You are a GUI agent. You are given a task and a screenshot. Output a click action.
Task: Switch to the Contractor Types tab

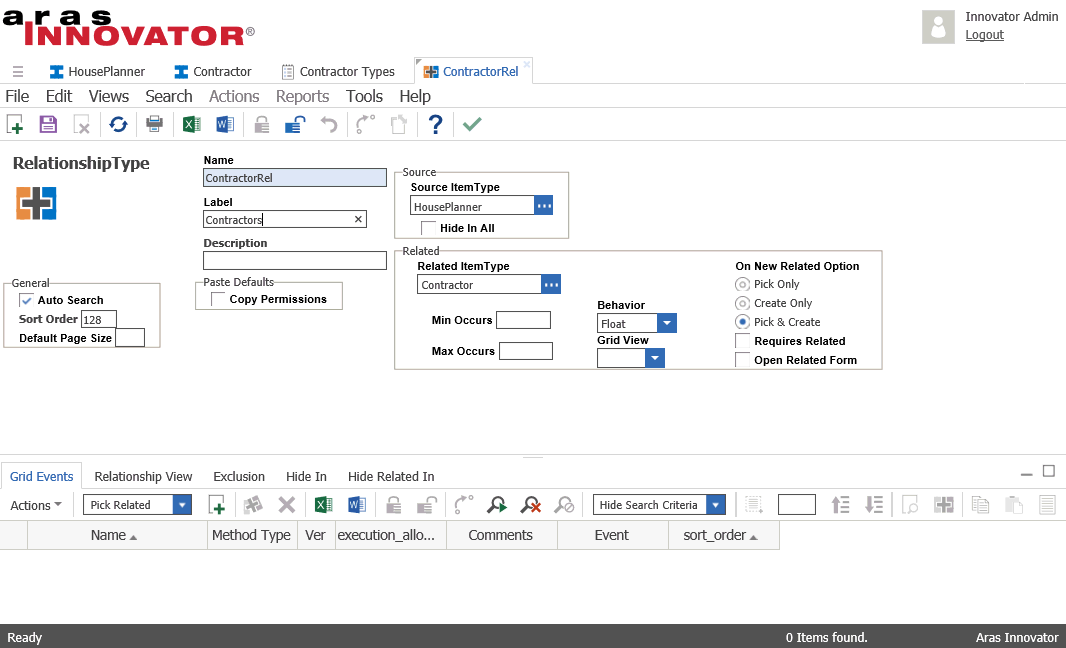point(338,71)
